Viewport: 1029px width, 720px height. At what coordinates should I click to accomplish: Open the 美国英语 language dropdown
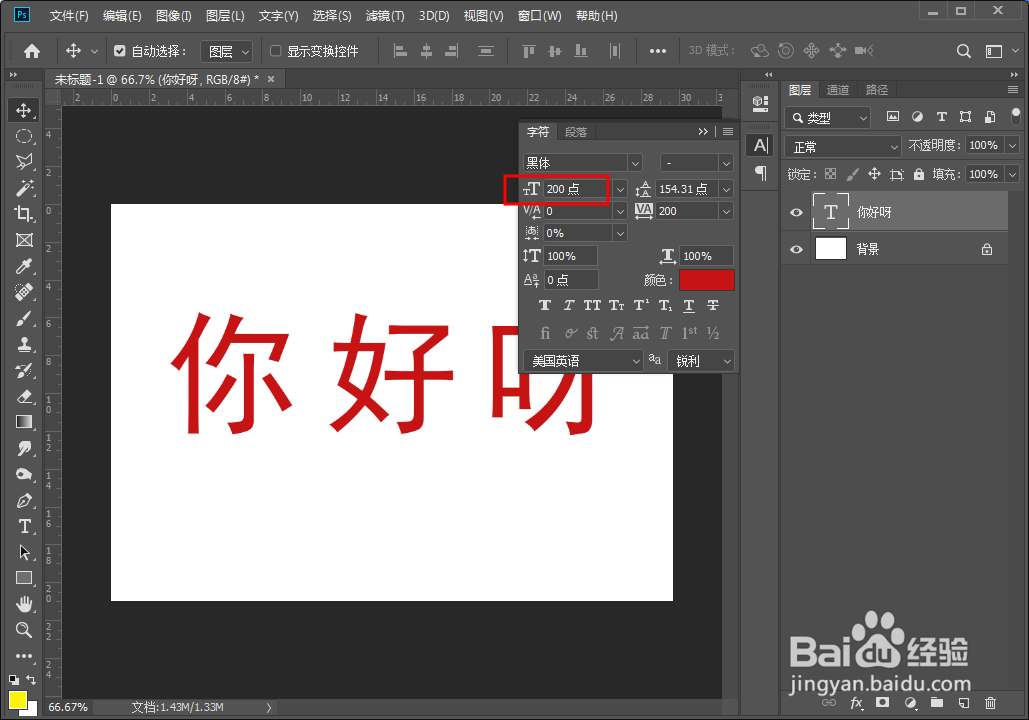tap(583, 361)
